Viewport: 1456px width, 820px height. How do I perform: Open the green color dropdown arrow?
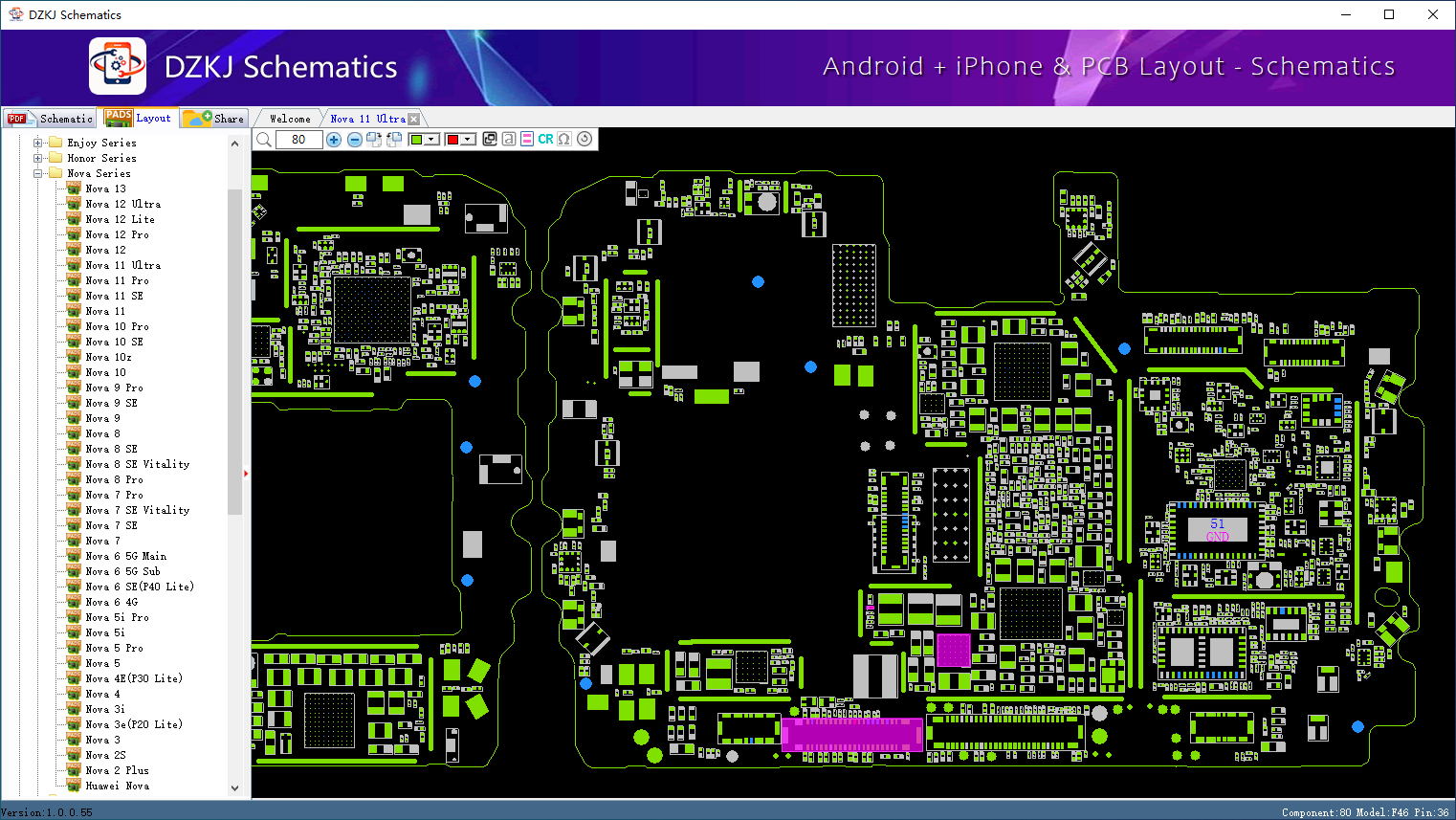coord(432,140)
